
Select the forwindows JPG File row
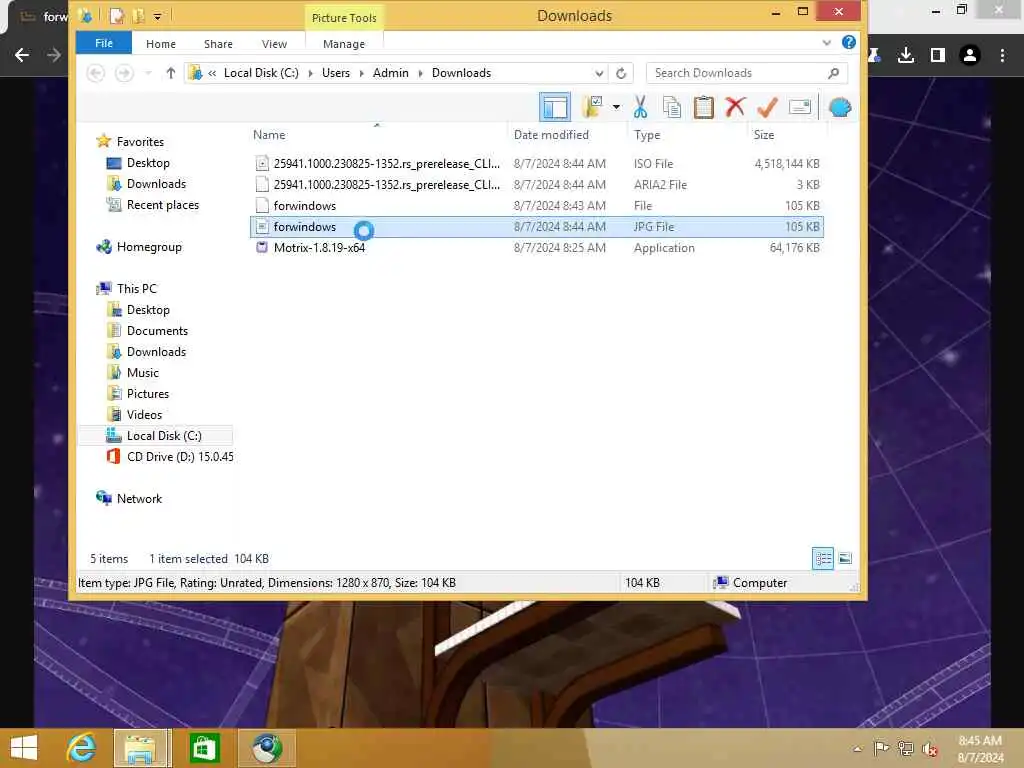coord(537,227)
